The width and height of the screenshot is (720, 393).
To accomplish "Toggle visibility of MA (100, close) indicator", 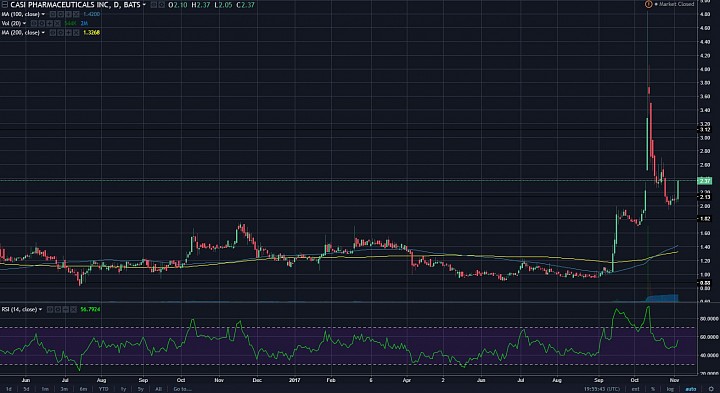I will click(52, 14).
